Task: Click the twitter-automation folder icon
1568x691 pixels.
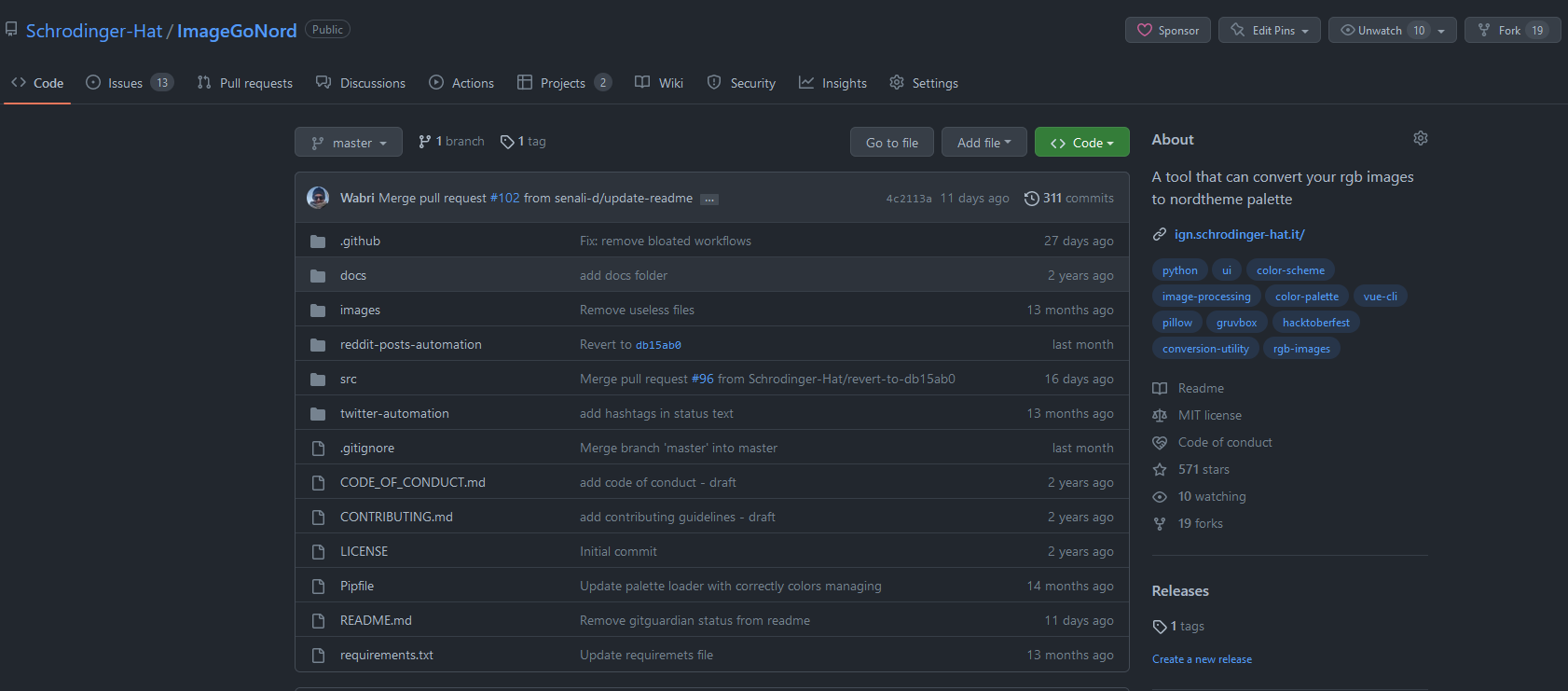Action: pyautogui.click(x=318, y=414)
